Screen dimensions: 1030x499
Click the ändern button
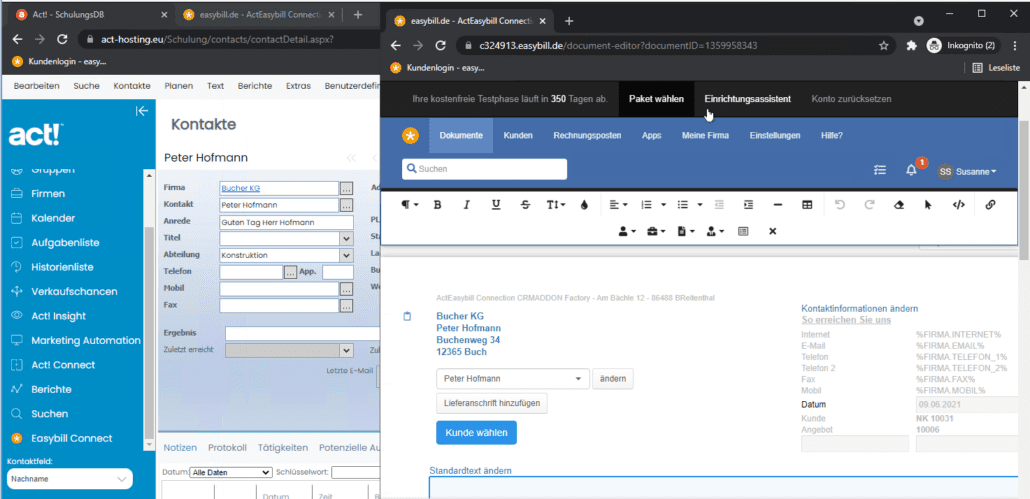click(x=613, y=379)
